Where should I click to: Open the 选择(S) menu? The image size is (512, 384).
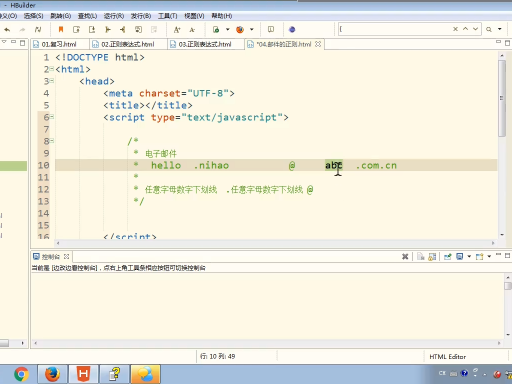[33, 16]
